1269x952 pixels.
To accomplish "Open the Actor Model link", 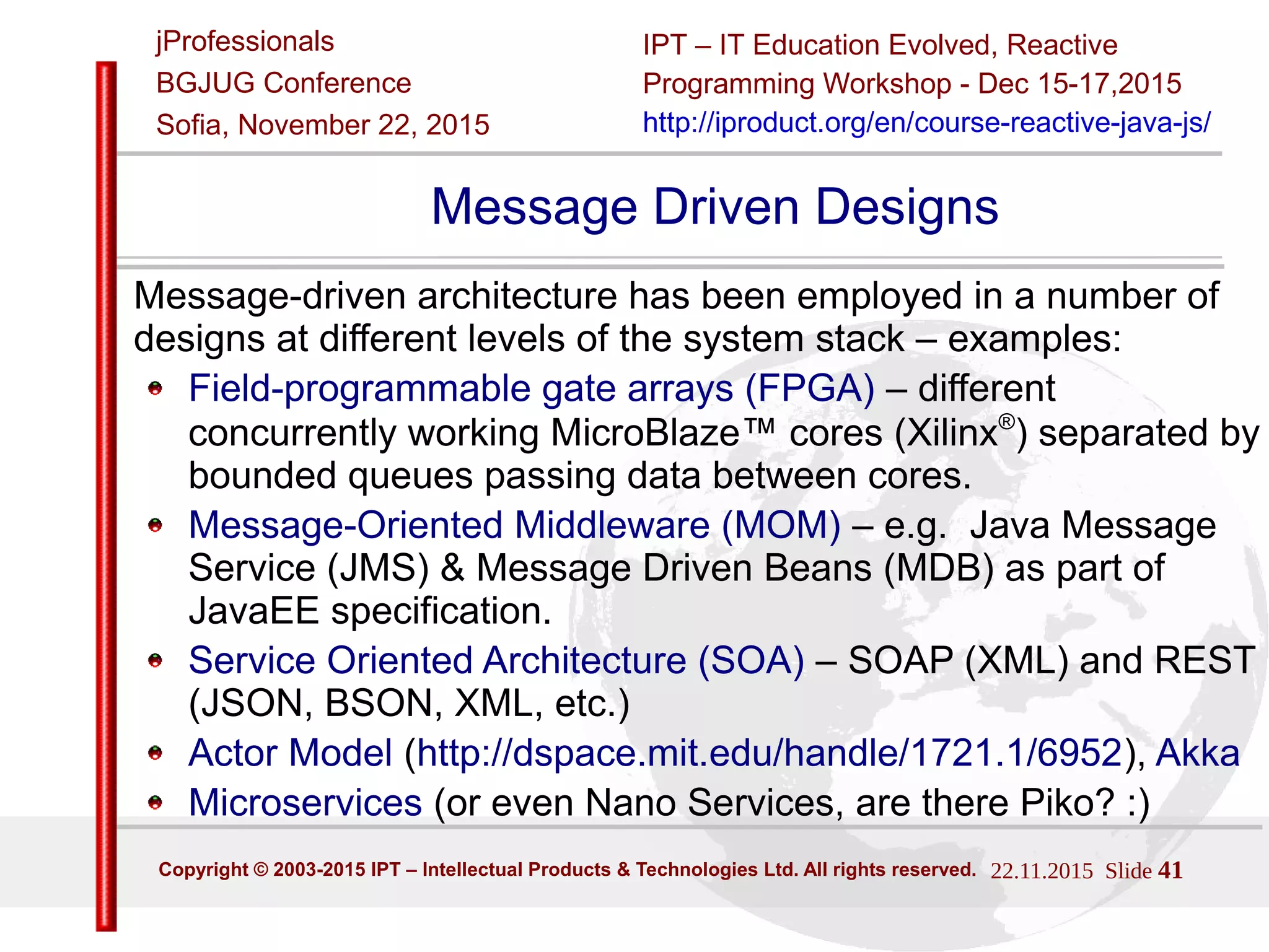I will pyautogui.click(x=290, y=753).
